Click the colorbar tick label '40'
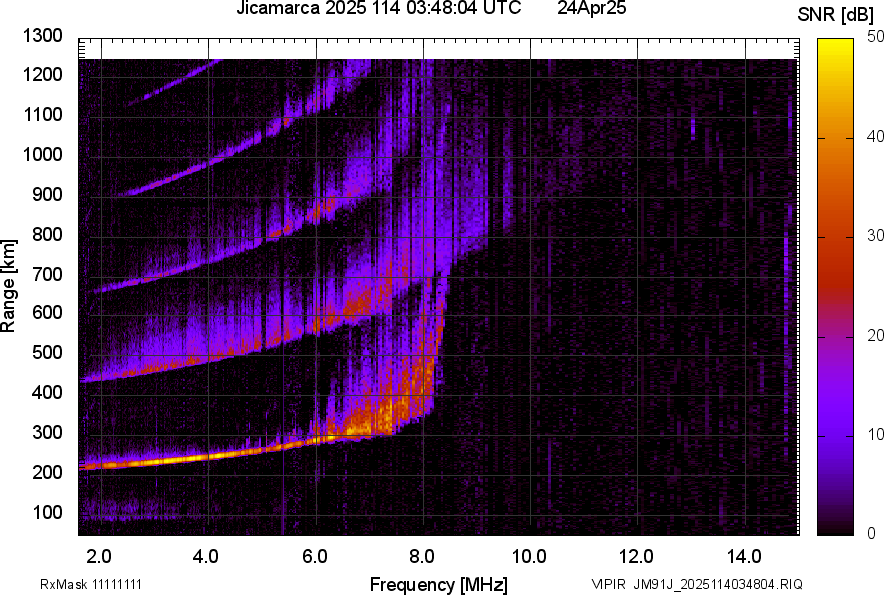The width and height of the screenshot is (884, 595). point(875,136)
